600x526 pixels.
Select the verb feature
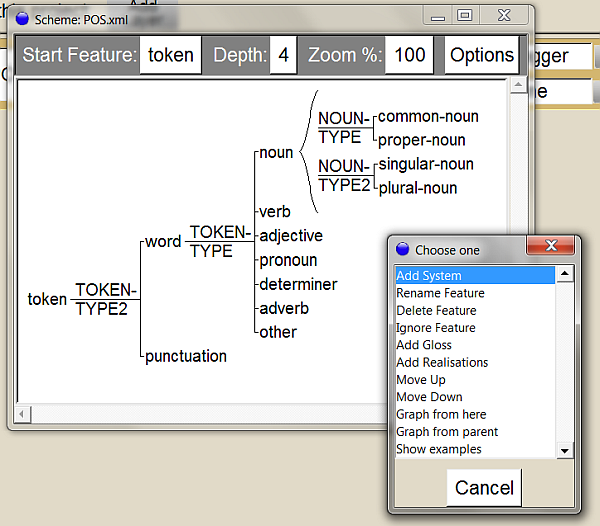[x=275, y=212]
